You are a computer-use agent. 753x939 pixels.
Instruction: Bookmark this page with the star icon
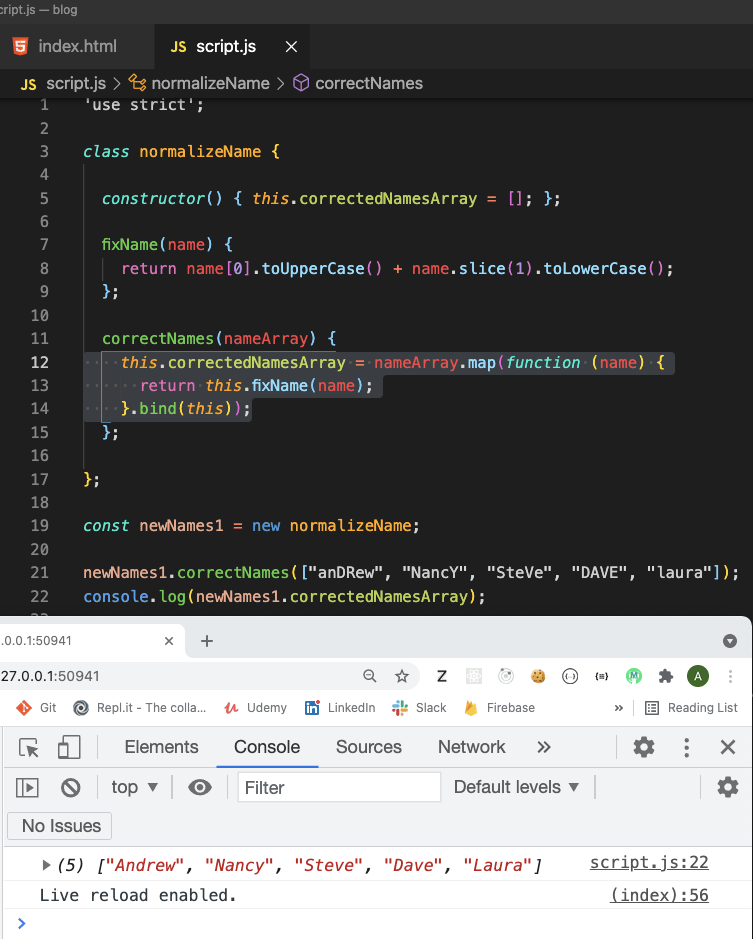point(402,676)
